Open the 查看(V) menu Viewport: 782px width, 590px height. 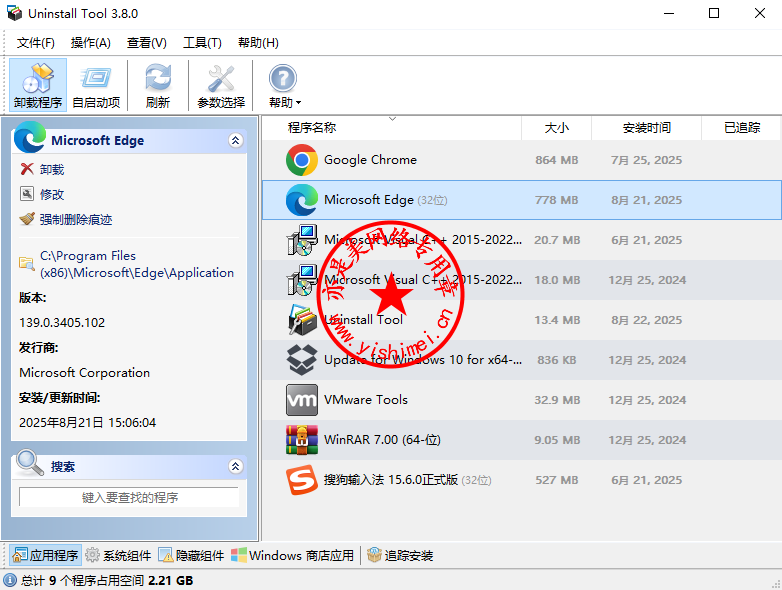[x=147, y=43]
